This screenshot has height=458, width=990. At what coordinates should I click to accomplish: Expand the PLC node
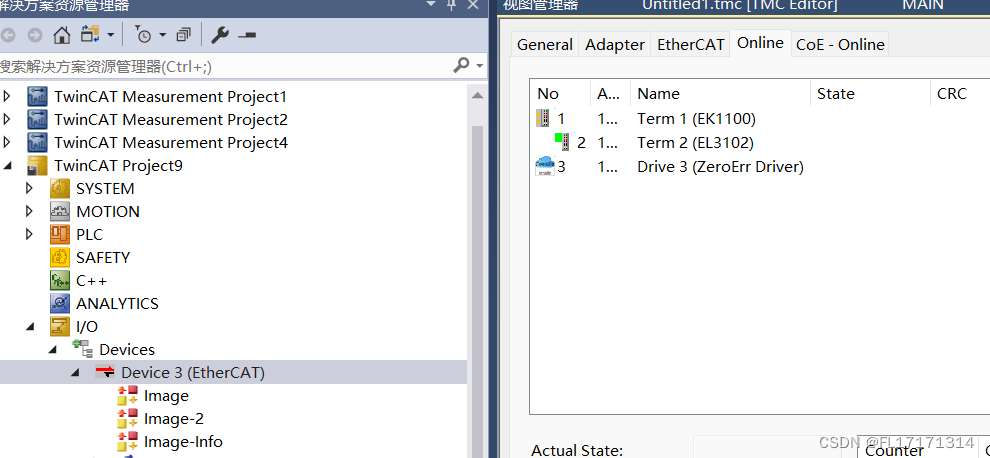point(30,234)
